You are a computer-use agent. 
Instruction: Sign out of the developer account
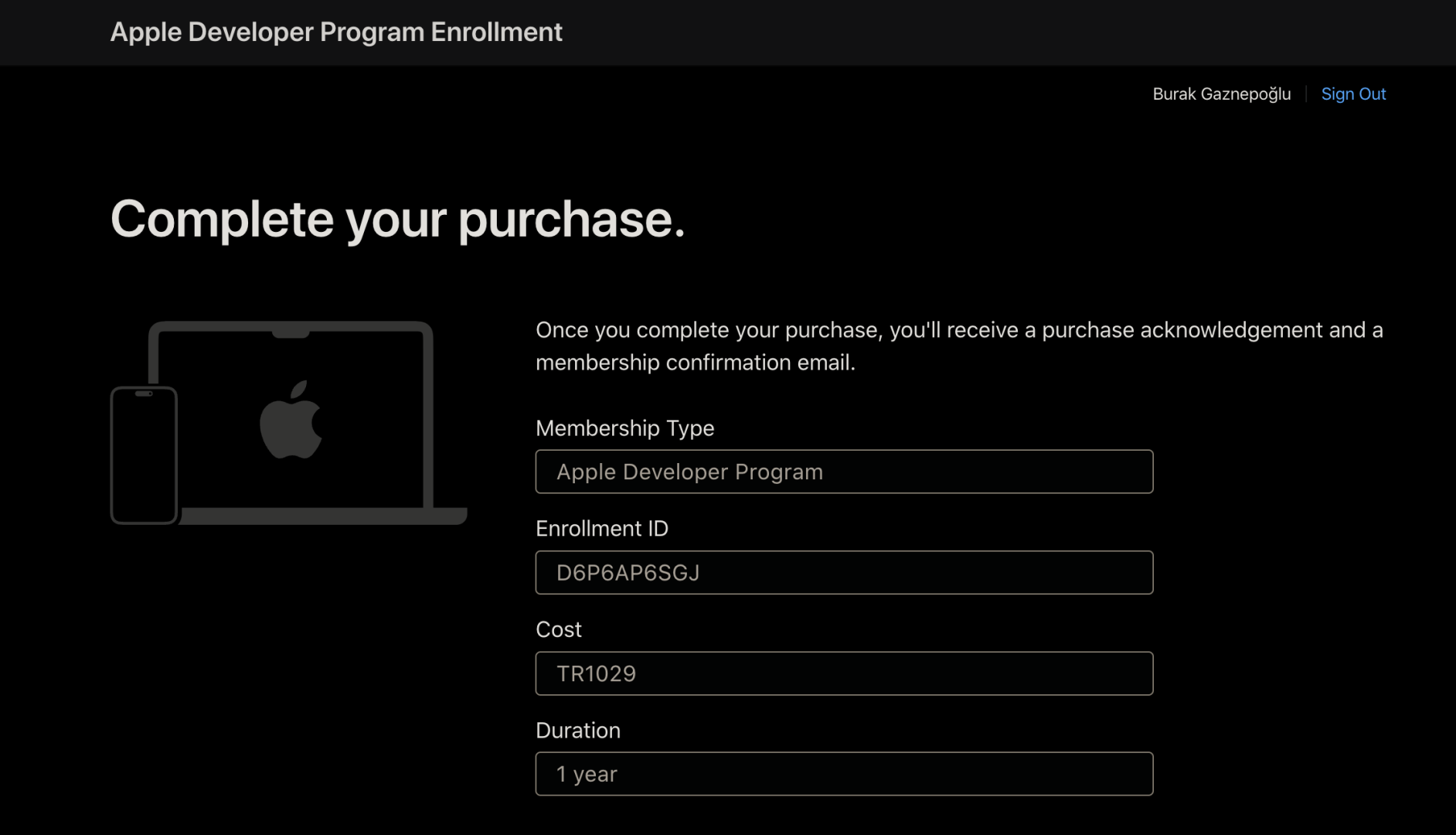tap(1353, 94)
